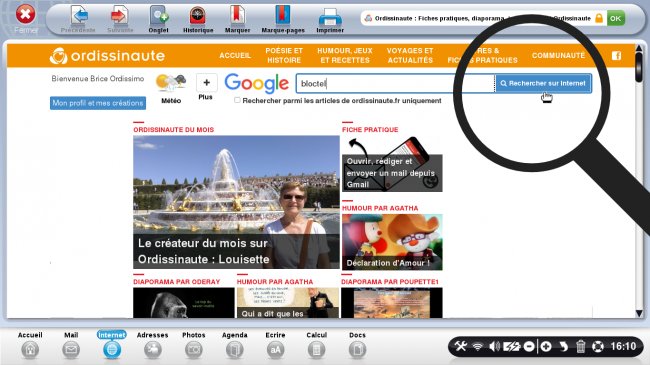
Task: Open the Historique browsing history
Action: tap(198, 15)
